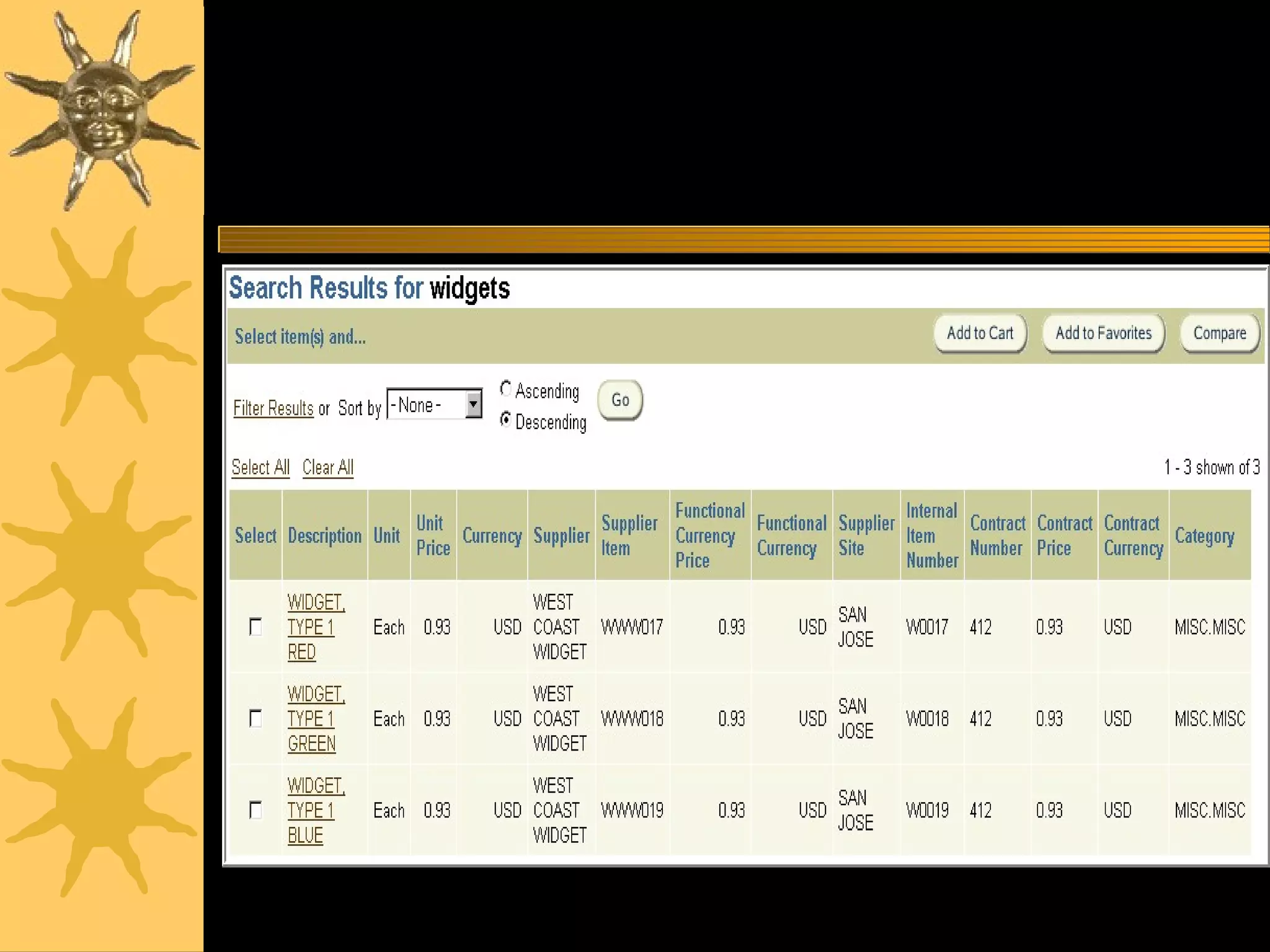Click the '1 - 3 shown of 3' text

tap(1212, 467)
